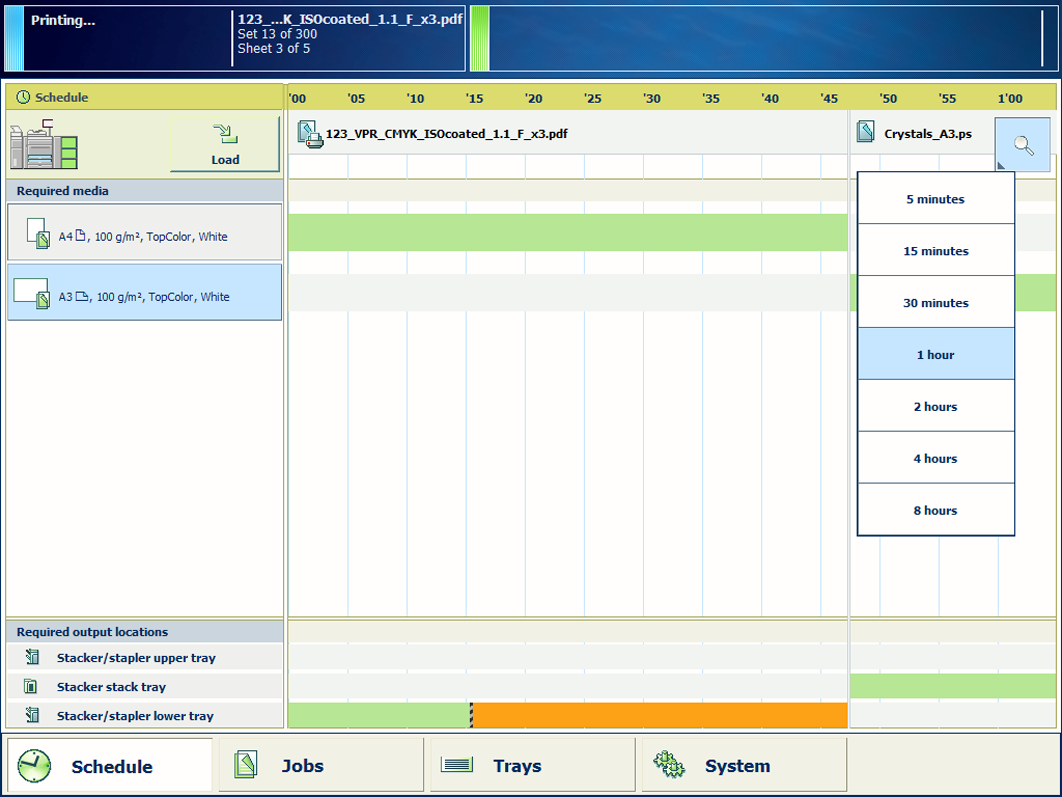Set the schedule range to 2 hours
Viewport: 1062px width, 797px height.
[x=935, y=407]
